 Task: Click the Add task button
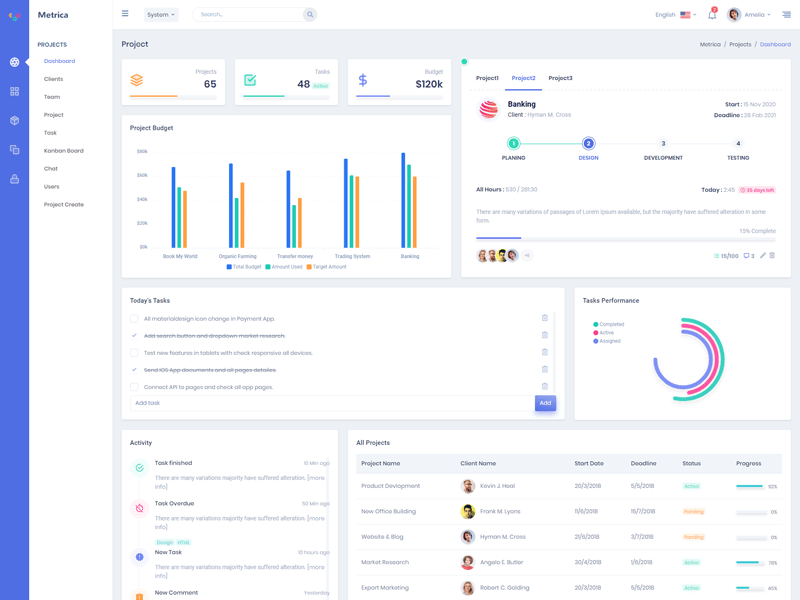coord(545,403)
